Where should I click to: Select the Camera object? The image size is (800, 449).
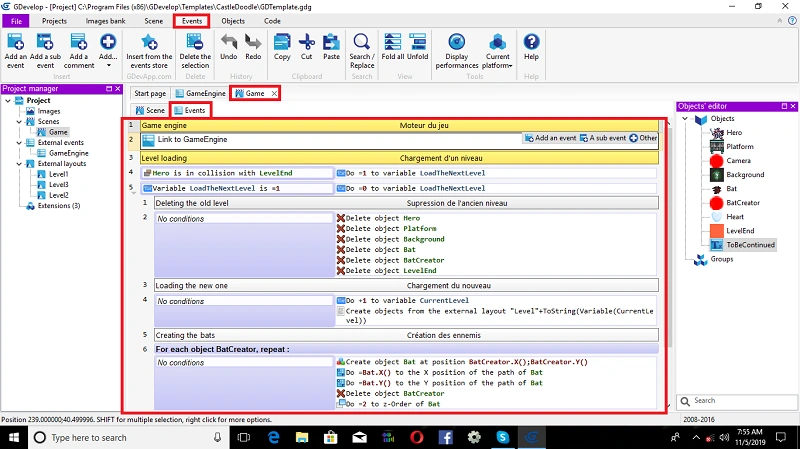(x=738, y=160)
